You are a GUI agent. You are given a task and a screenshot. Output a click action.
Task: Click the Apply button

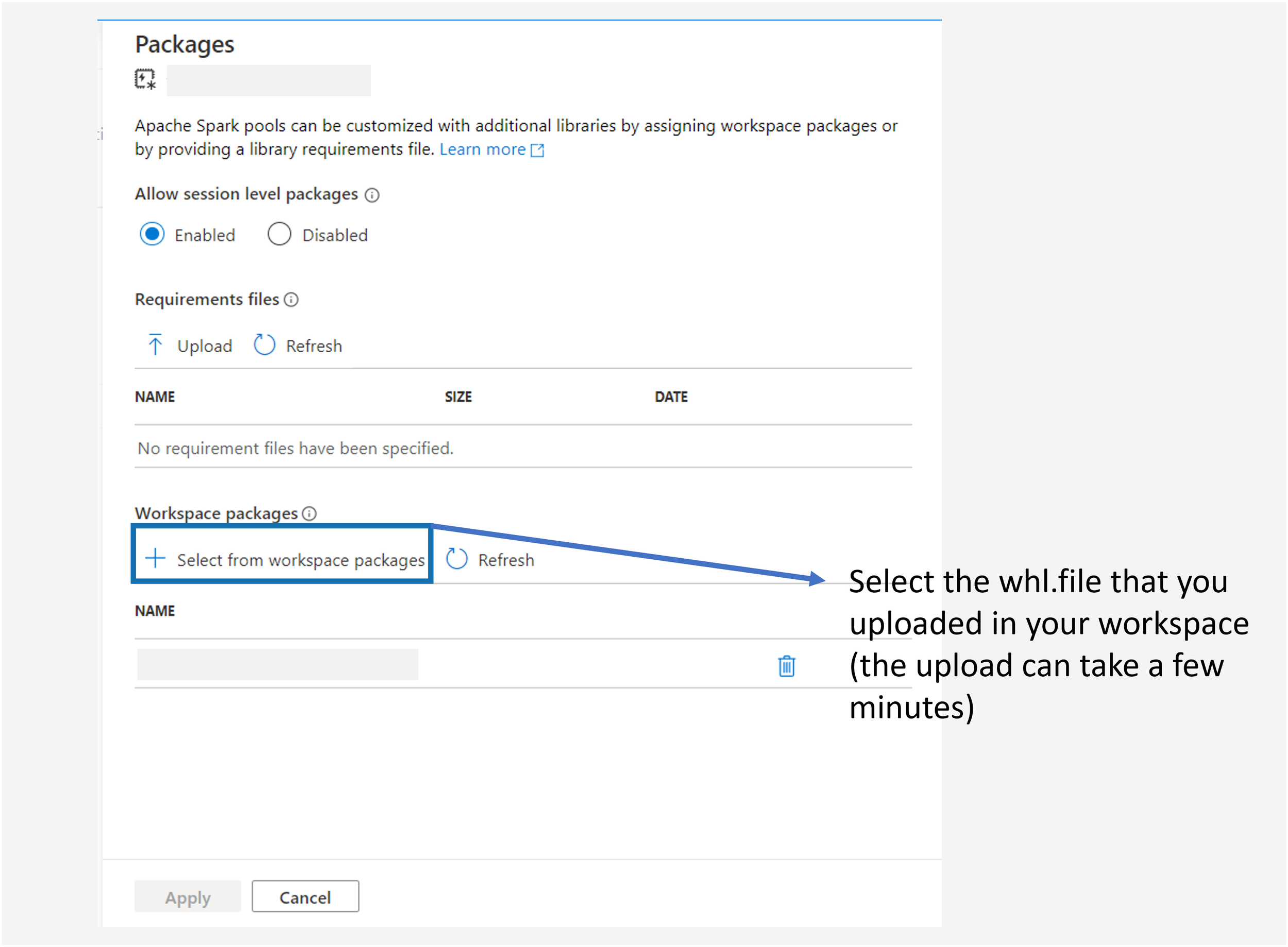[x=188, y=897]
